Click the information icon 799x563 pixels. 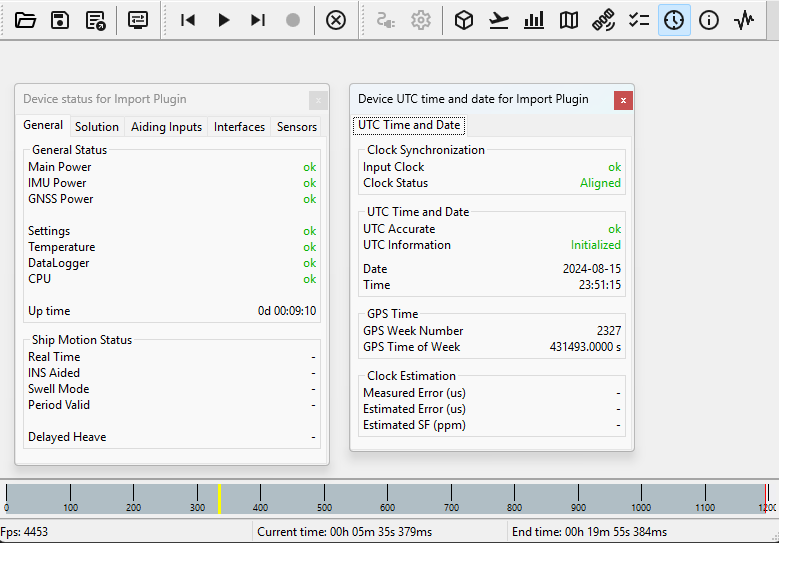(709, 20)
